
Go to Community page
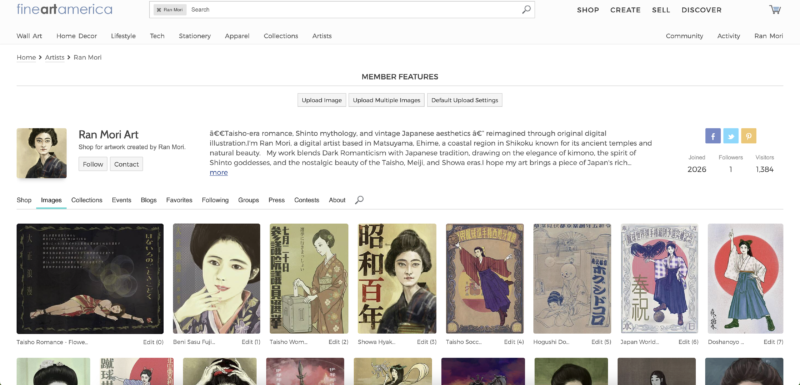pyautogui.click(x=684, y=36)
